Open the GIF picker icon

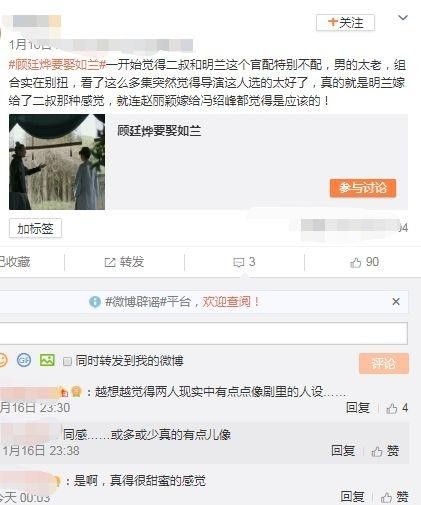(24, 360)
